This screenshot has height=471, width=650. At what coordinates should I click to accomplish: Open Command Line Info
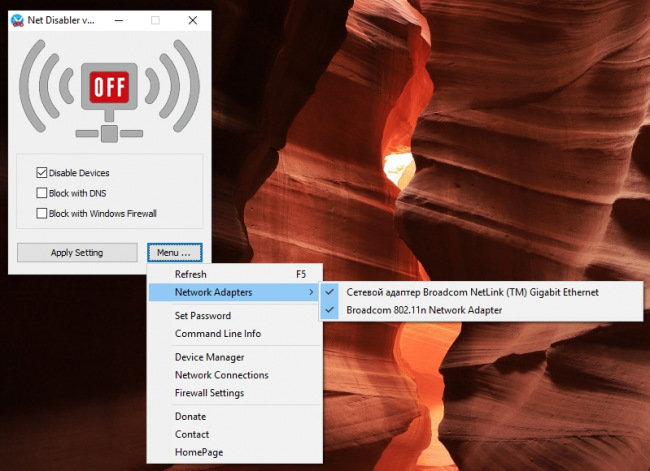pyautogui.click(x=235, y=333)
